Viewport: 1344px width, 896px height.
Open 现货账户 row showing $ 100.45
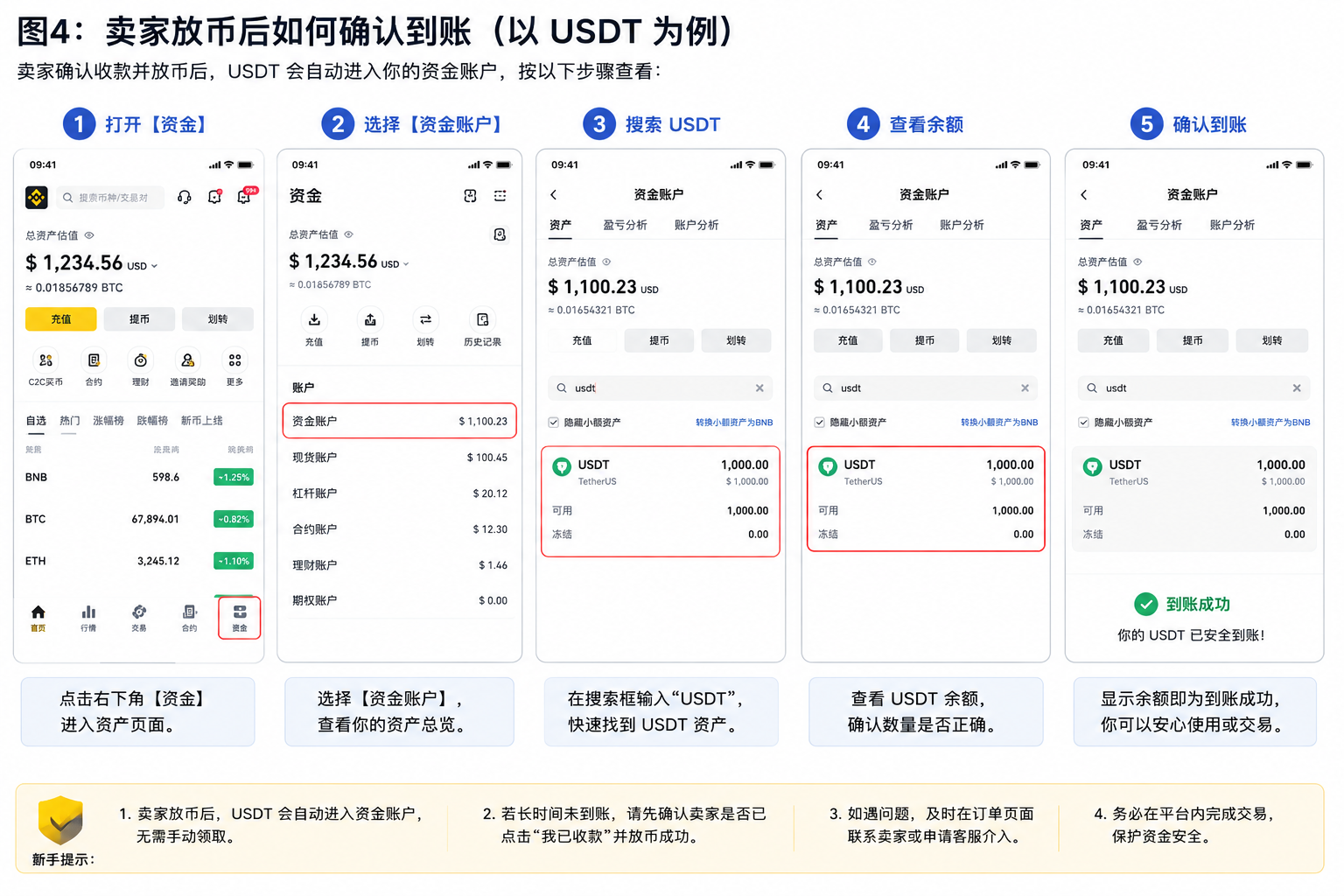click(x=400, y=458)
